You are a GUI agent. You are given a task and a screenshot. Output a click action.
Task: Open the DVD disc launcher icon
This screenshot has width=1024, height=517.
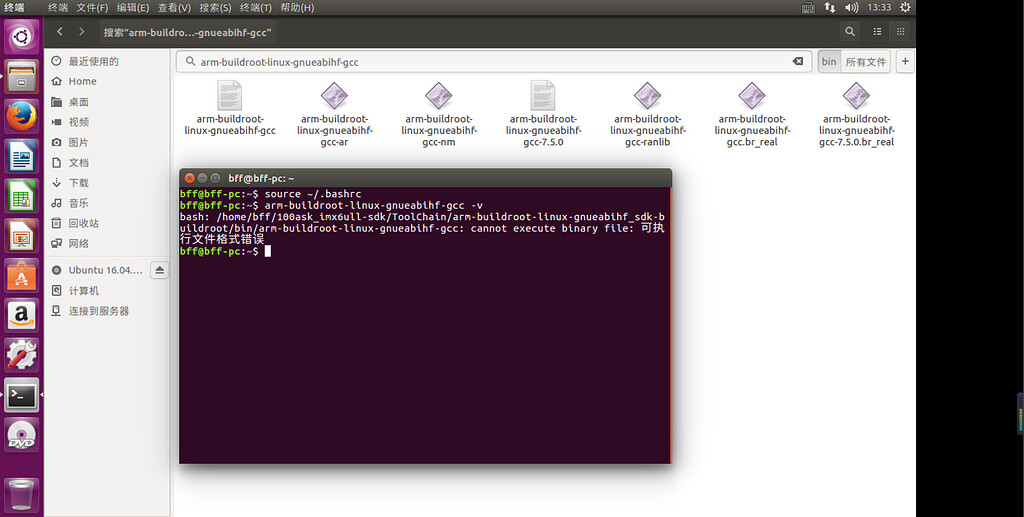22,435
